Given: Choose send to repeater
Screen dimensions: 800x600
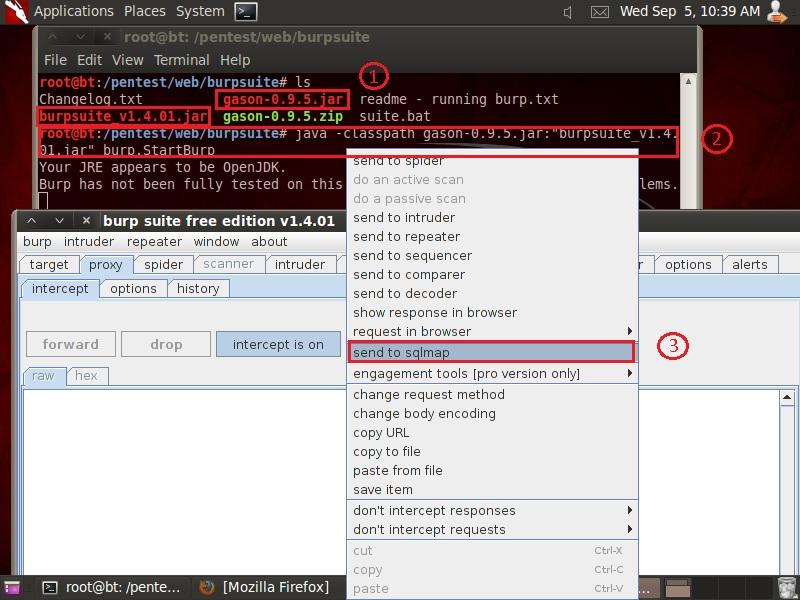Looking at the screenshot, I should [x=492, y=237].
